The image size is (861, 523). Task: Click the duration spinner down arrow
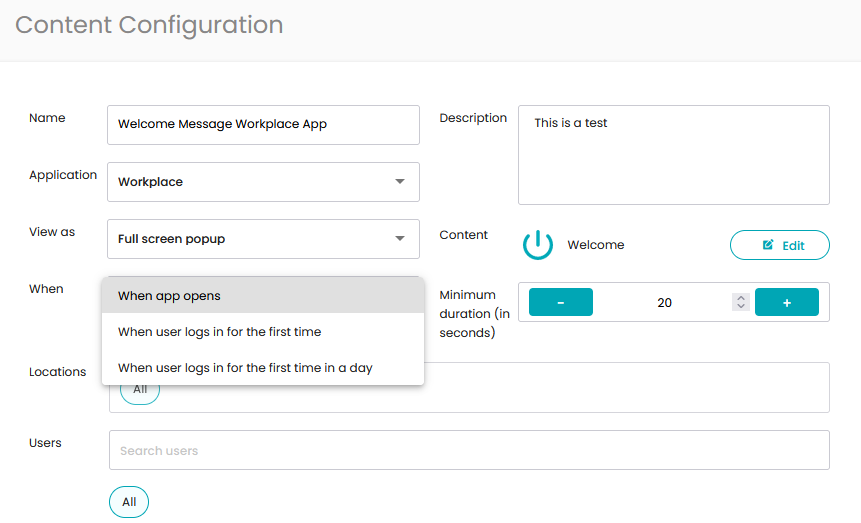pos(741,306)
